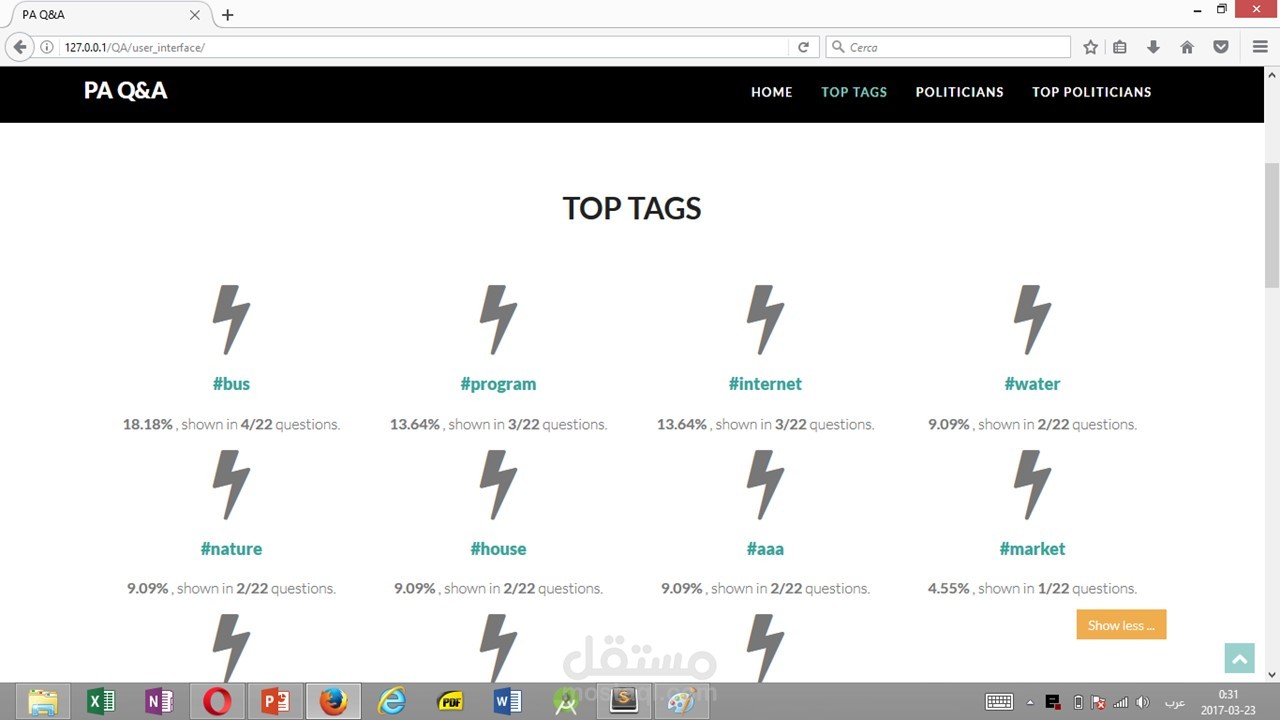Open the #bus tag link

coord(231,384)
